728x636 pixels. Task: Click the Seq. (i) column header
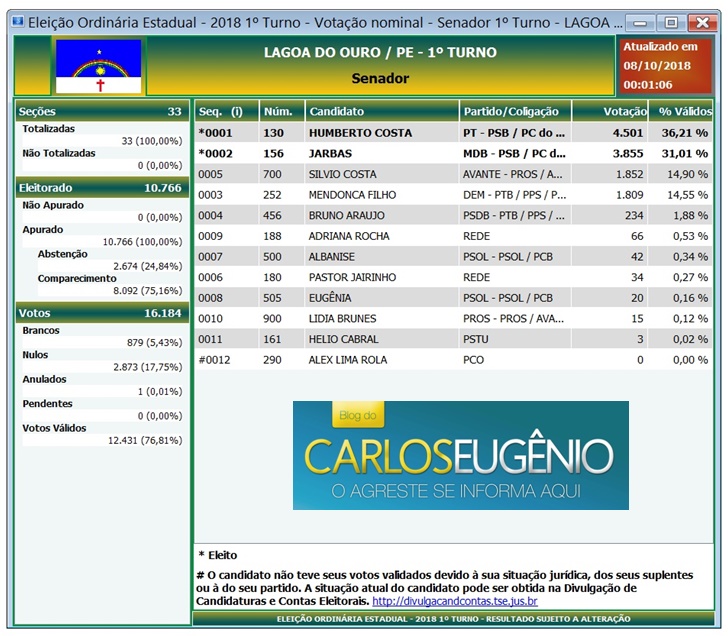click(227, 111)
